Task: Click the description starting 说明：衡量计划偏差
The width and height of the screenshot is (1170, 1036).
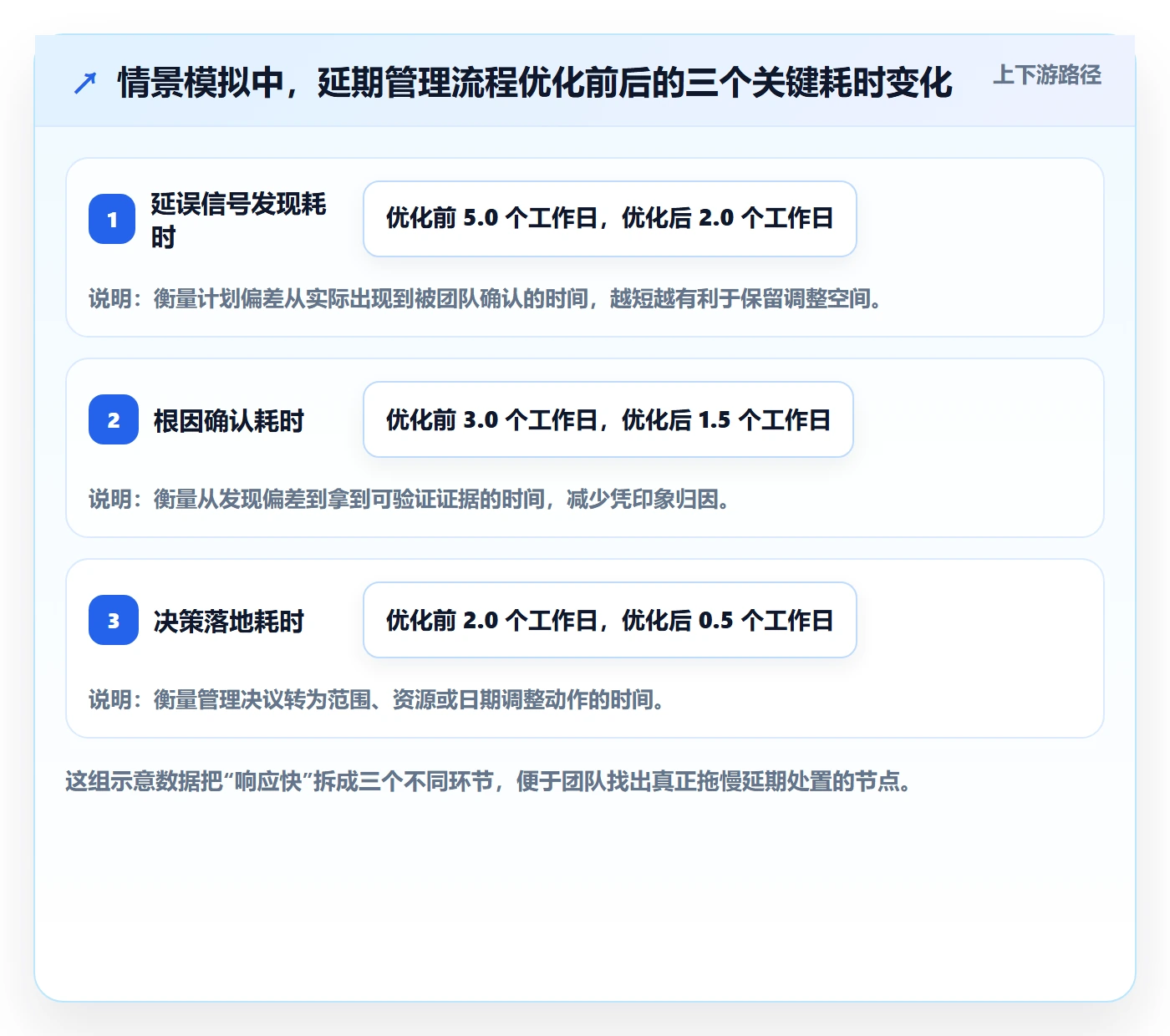Action: 486,298
